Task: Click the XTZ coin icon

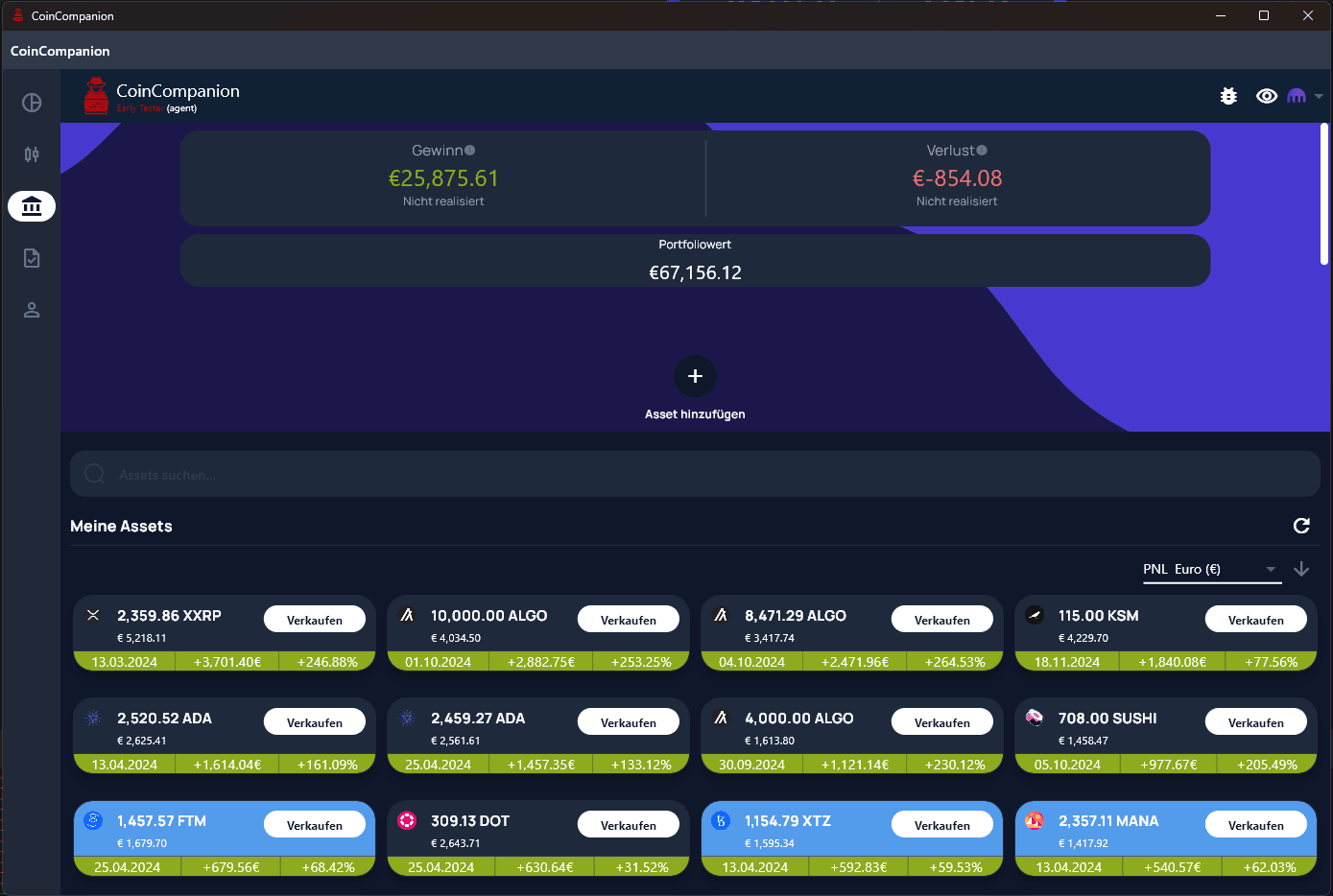Action: pyautogui.click(x=721, y=820)
